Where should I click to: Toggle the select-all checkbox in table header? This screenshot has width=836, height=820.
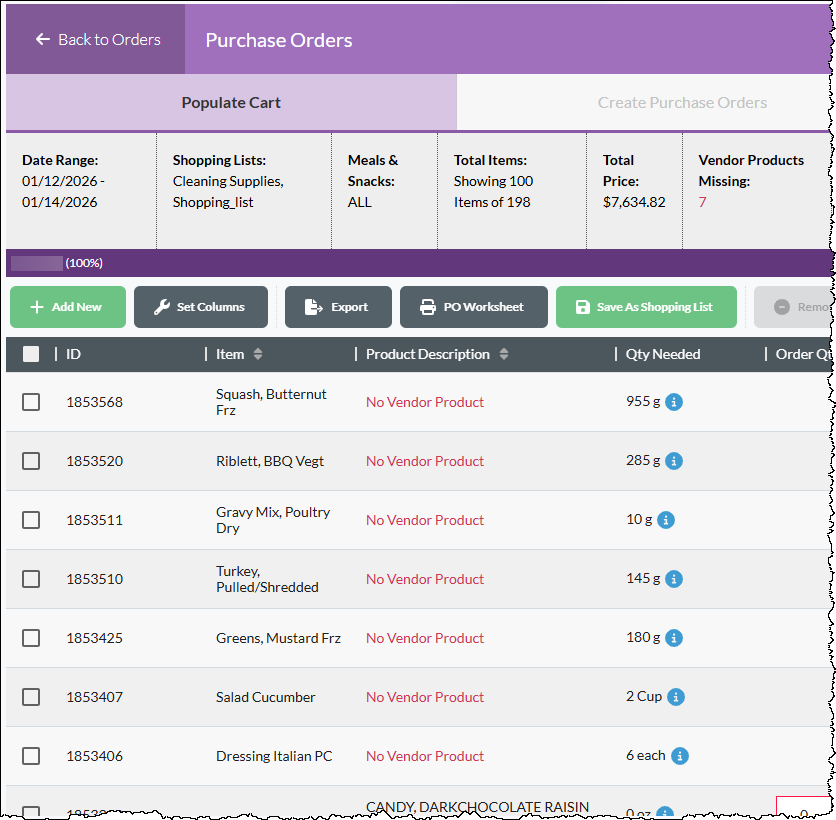(x=31, y=354)
